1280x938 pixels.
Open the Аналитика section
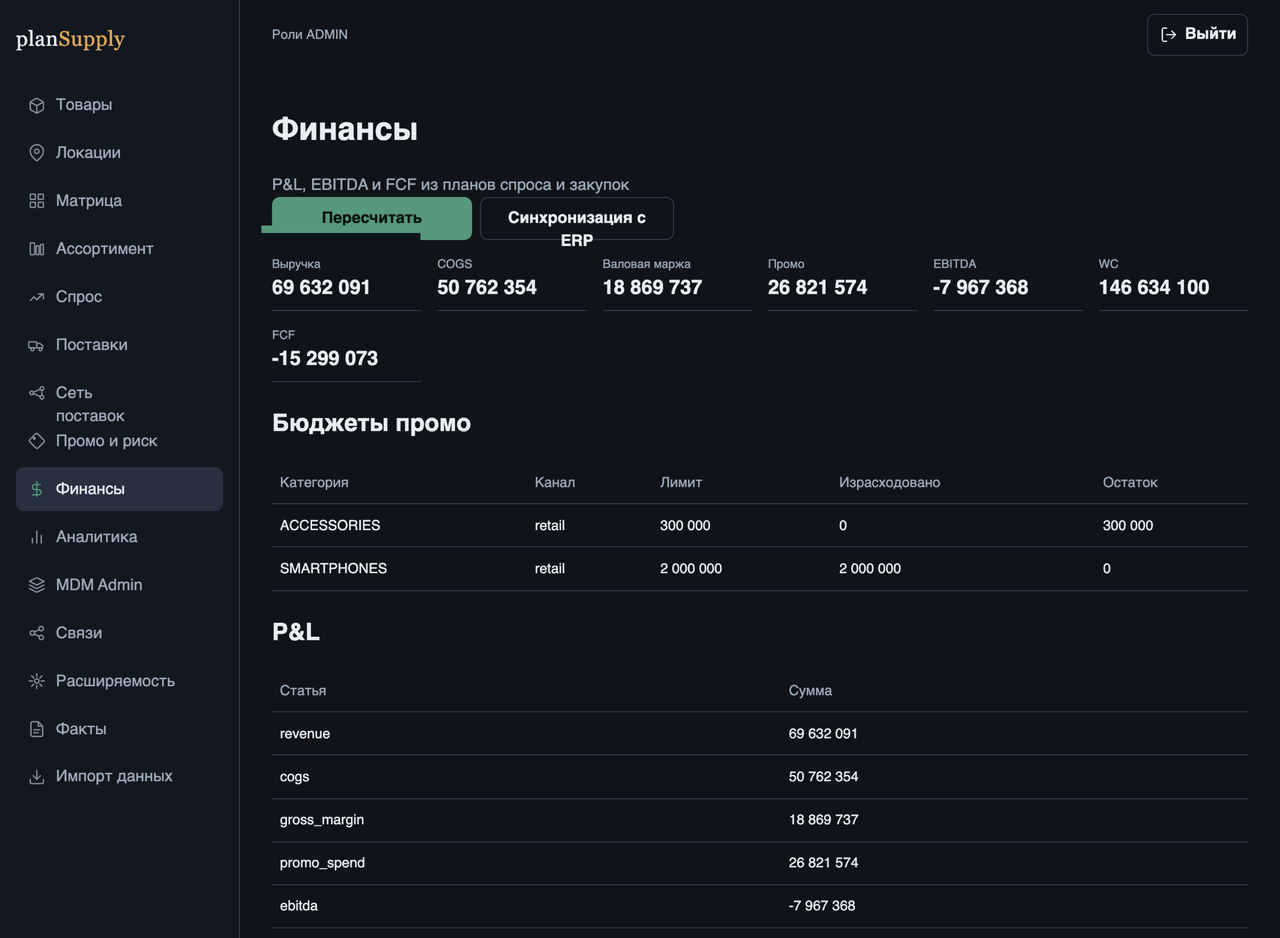click(x=119, y=537)
